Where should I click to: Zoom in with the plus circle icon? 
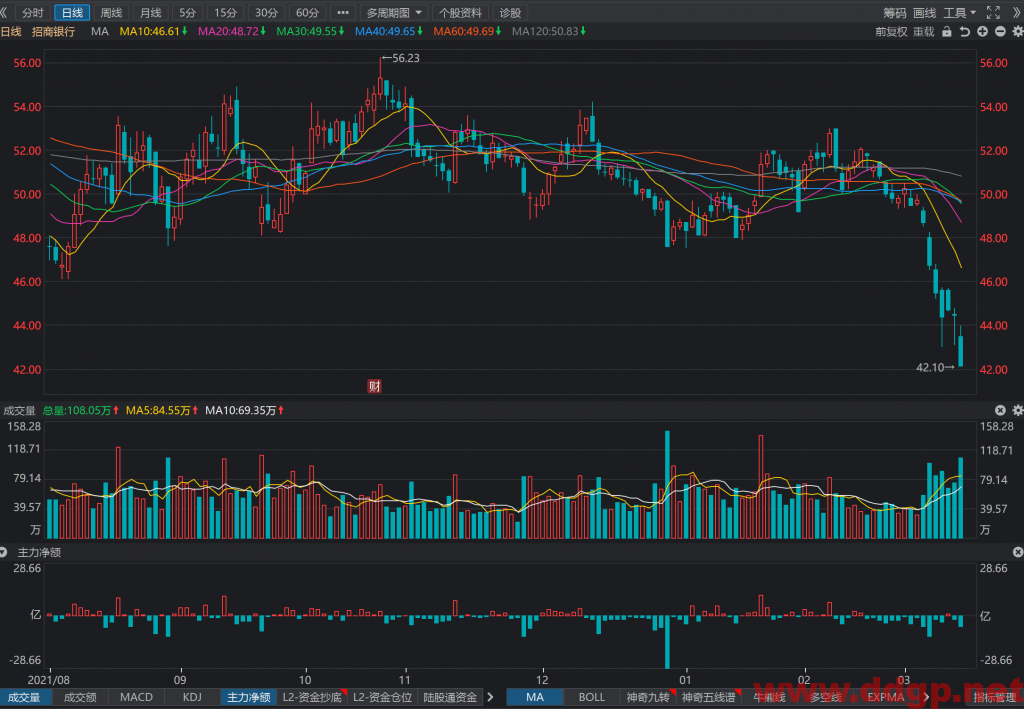[982, 31]
